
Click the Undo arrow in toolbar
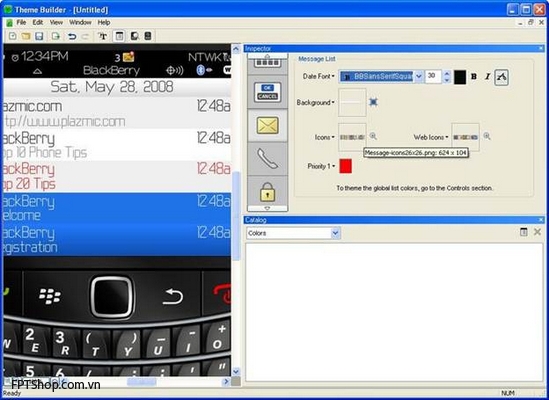(72, 36)
